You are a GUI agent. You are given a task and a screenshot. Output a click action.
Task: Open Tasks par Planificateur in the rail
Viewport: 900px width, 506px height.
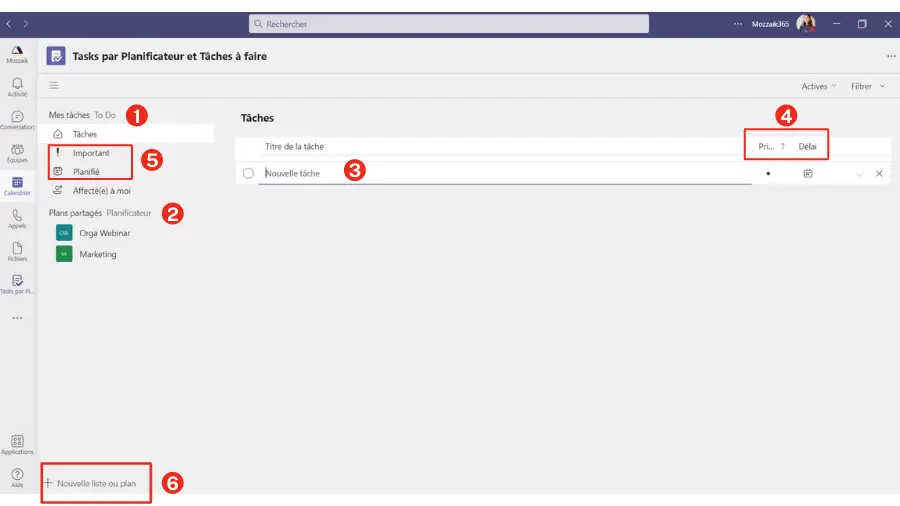point(17,284)
